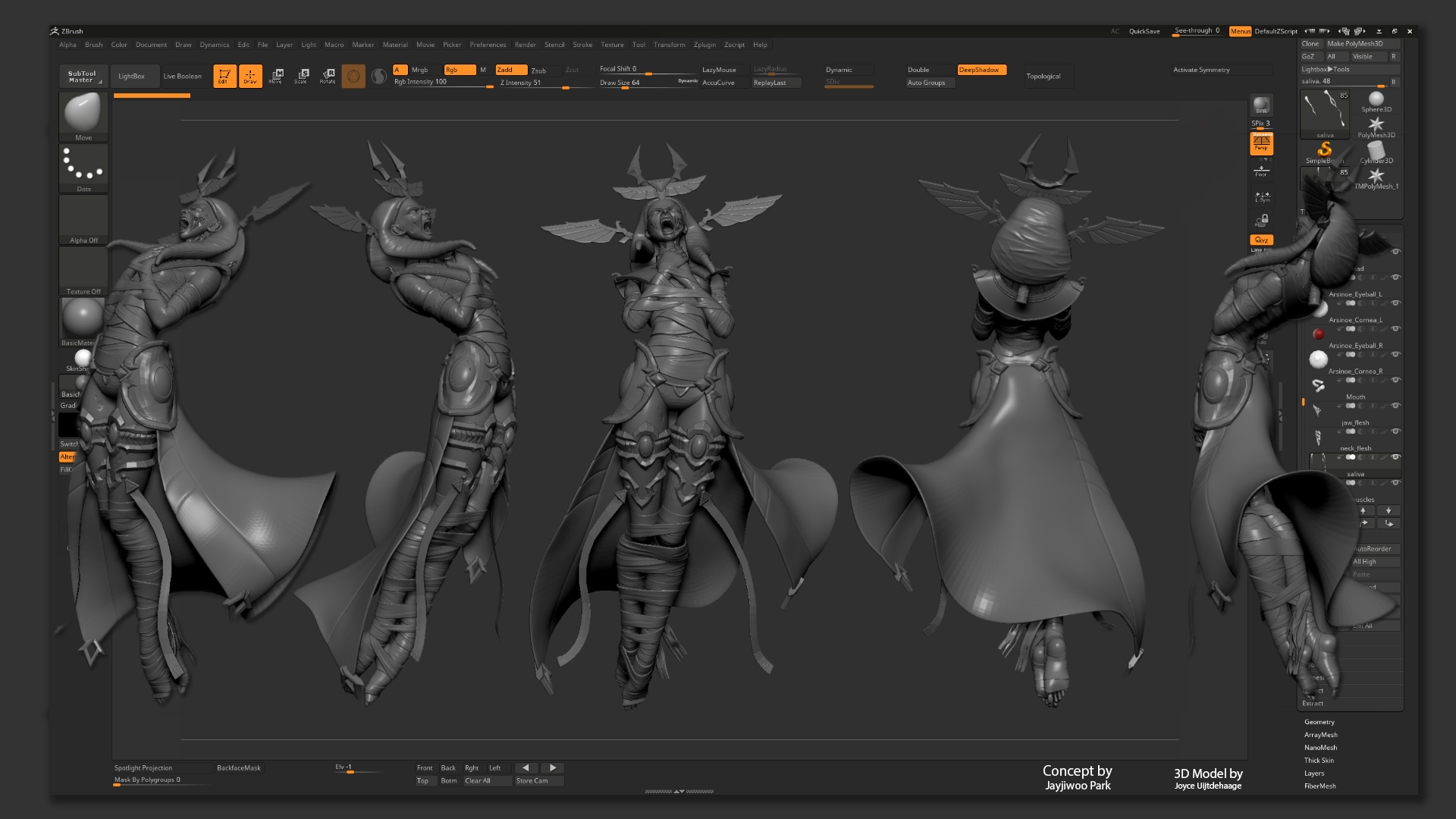
Task: Click the half-shaded sphere icon in the top shelf
Action: [x=379, y=76]
